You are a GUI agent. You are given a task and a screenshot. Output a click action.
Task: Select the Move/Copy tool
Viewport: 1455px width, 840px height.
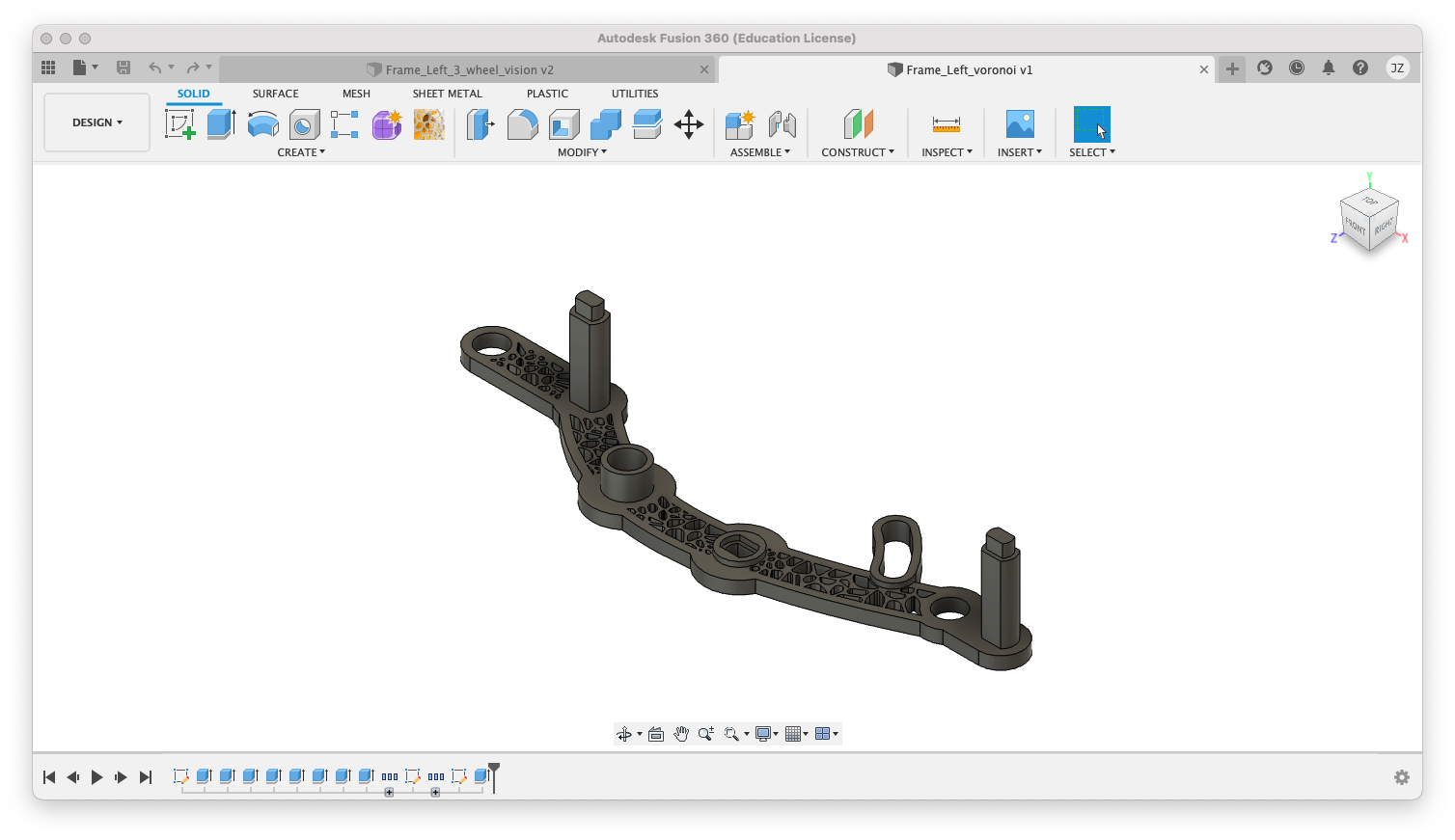pyautogui.click(x=689, y=124)
